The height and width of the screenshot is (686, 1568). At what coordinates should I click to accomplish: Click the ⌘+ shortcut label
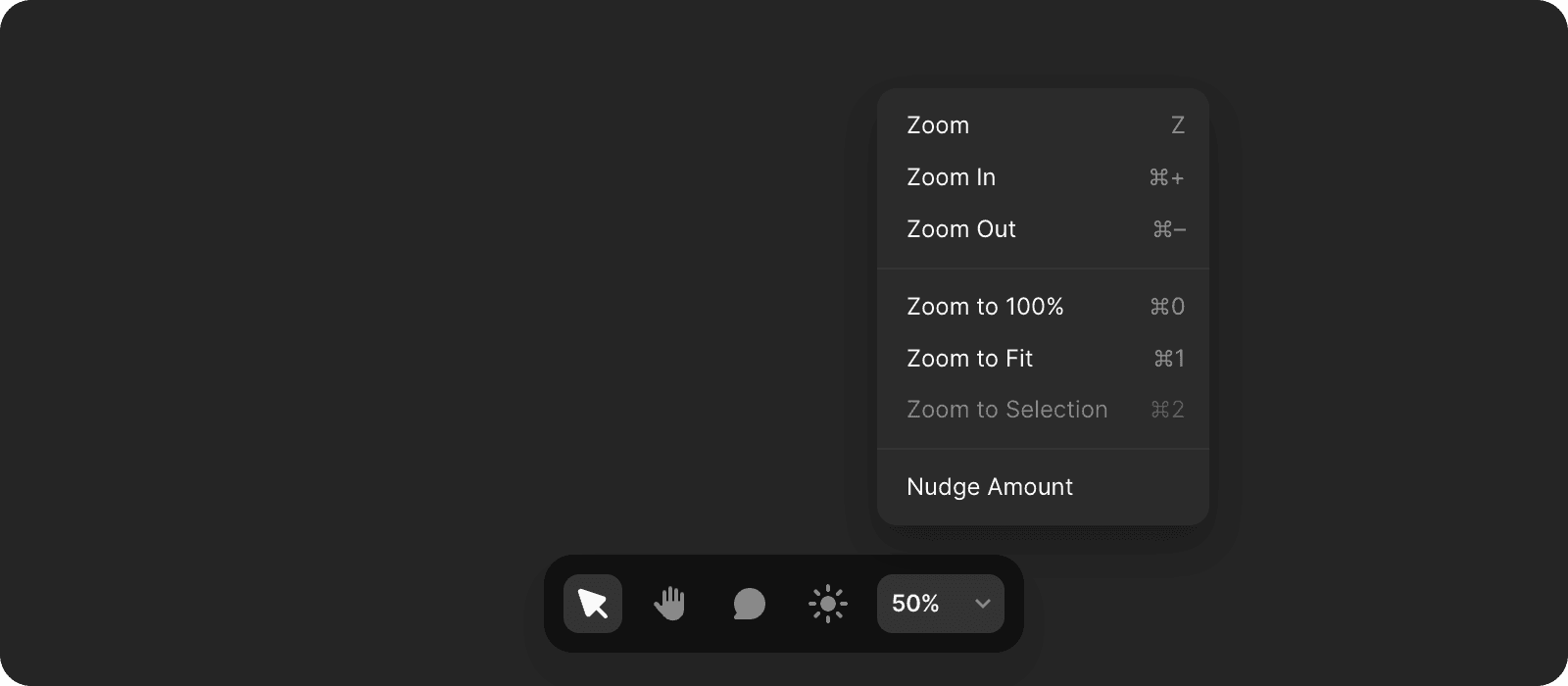(x=1166, y=177)
